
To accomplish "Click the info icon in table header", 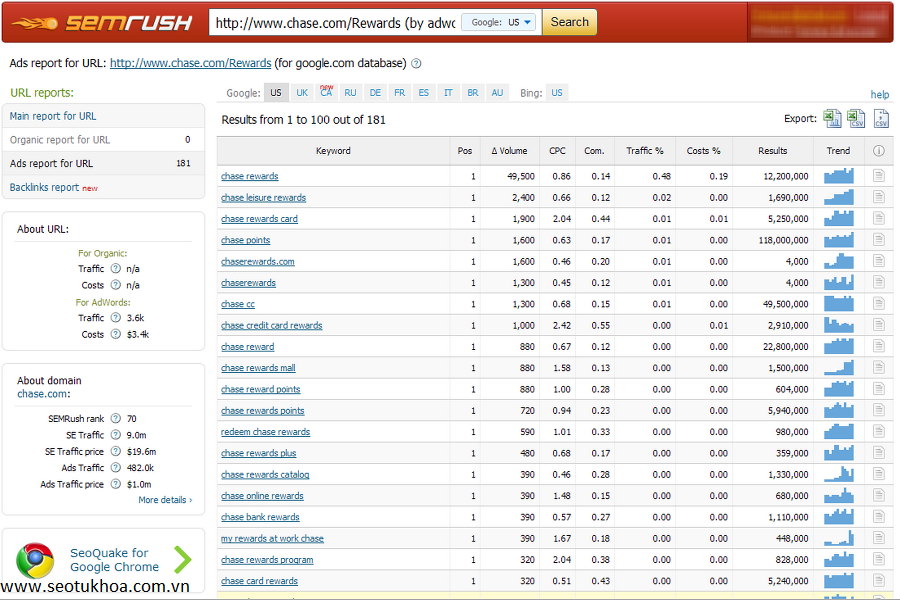I will pyautogui.click(x=879, y=151).
